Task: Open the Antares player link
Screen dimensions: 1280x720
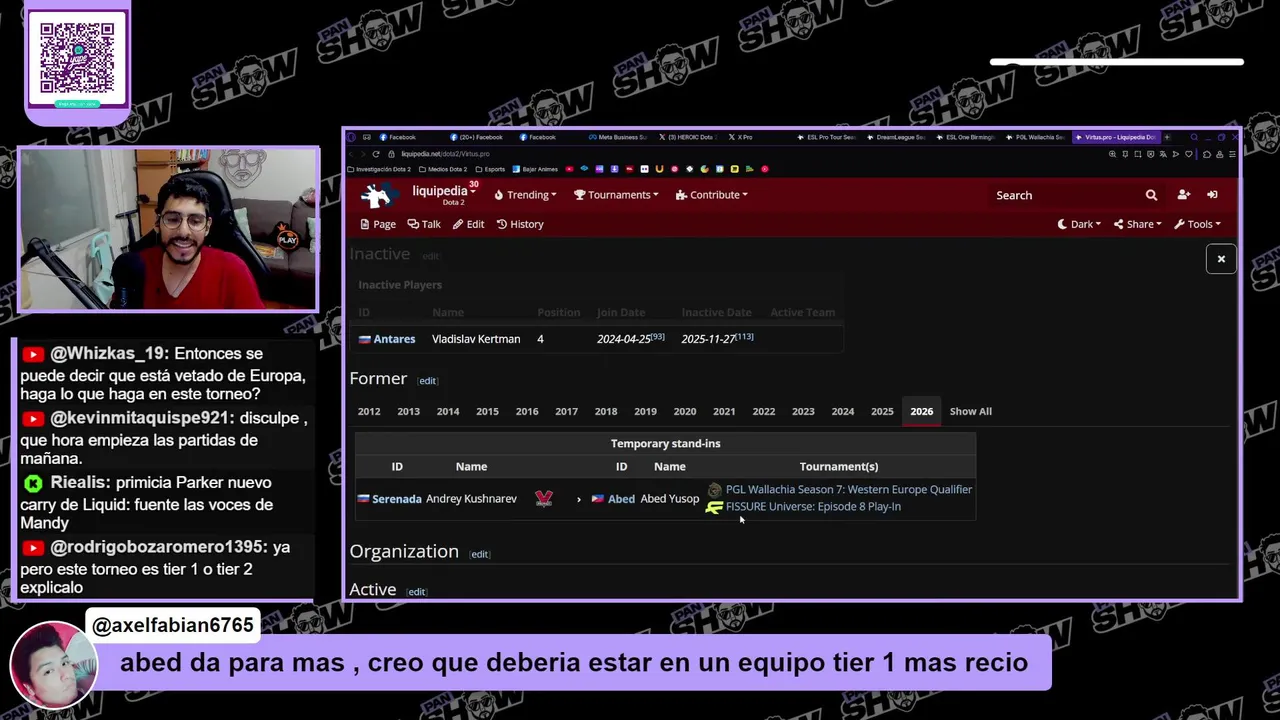Action: [394, 340]
